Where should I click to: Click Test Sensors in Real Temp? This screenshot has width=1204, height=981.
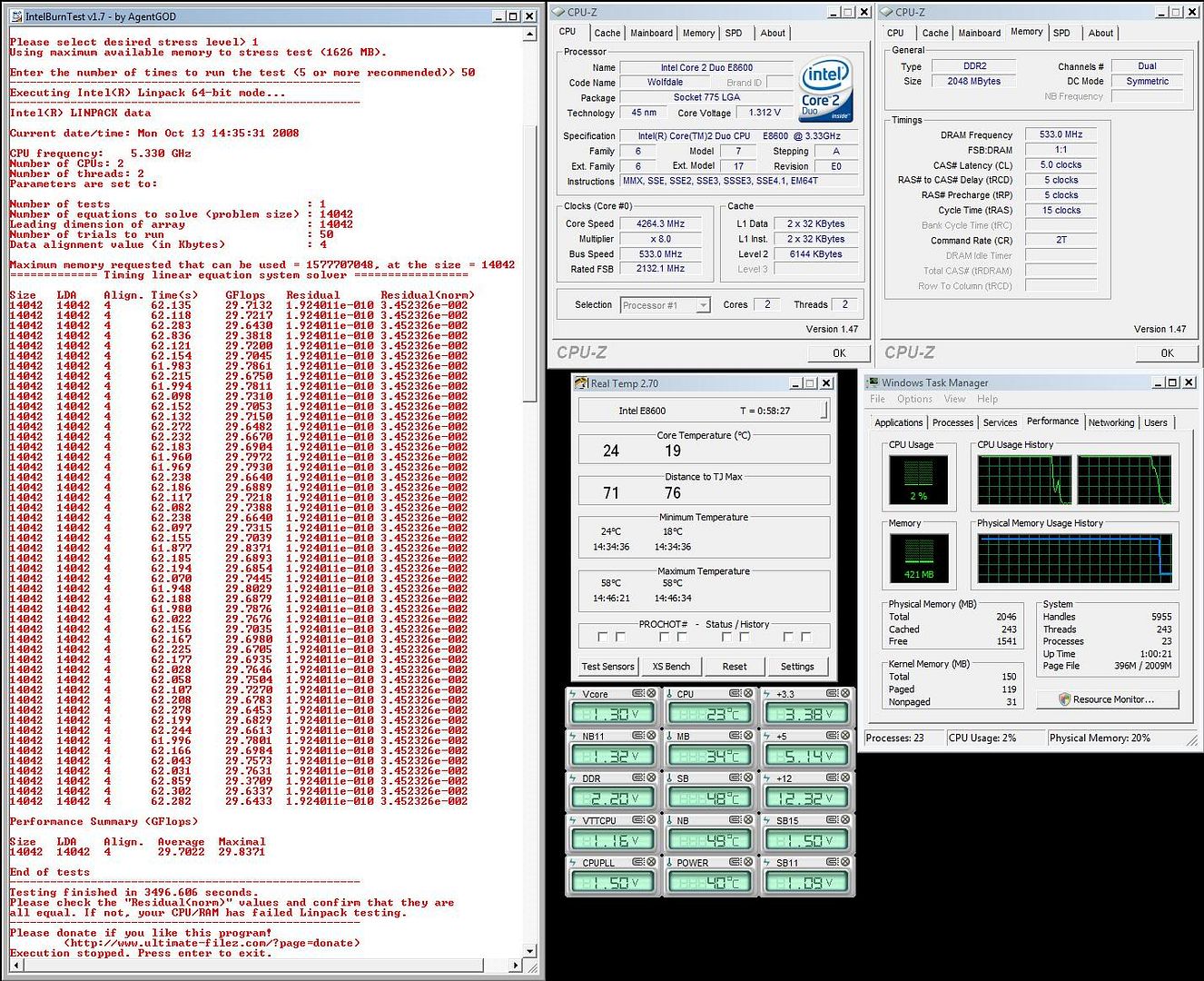pos(607,666)
